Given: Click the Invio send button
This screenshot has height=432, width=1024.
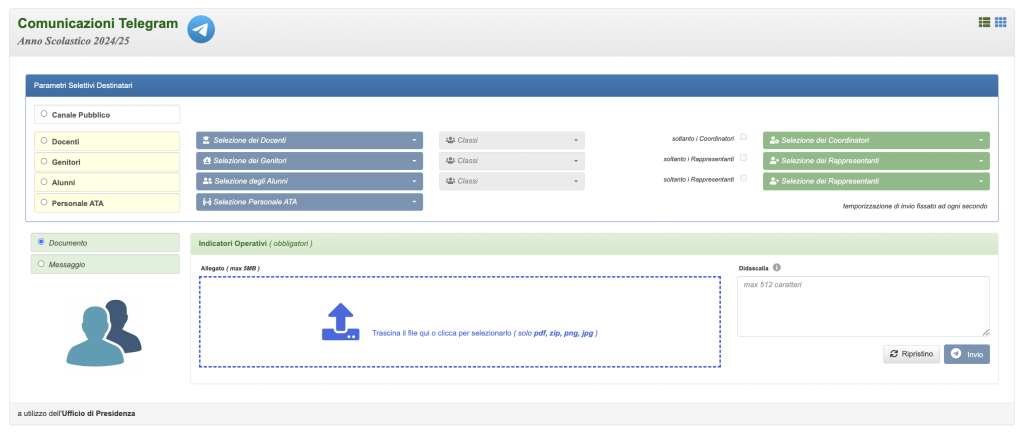Looking at the screenshot, I should [966, 354].
